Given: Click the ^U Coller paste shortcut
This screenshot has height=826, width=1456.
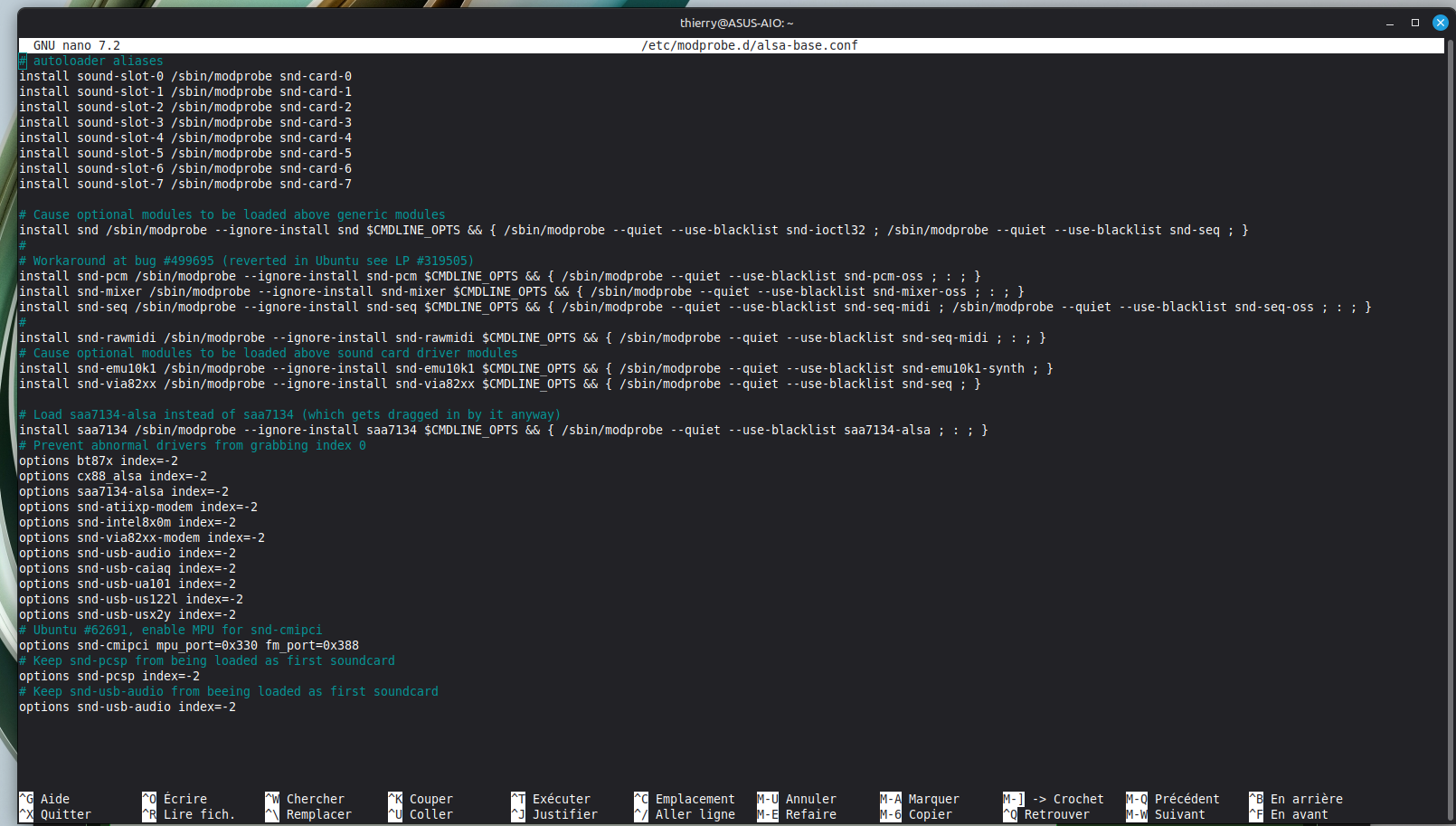Looking at the screenshot, I should click(x=421, y=814).
